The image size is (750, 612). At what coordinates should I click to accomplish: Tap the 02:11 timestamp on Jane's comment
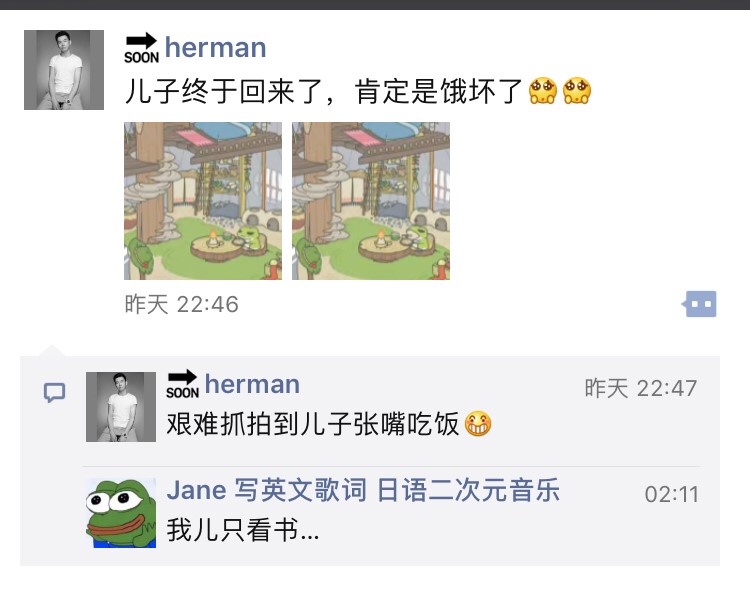[x=672, y=494]
